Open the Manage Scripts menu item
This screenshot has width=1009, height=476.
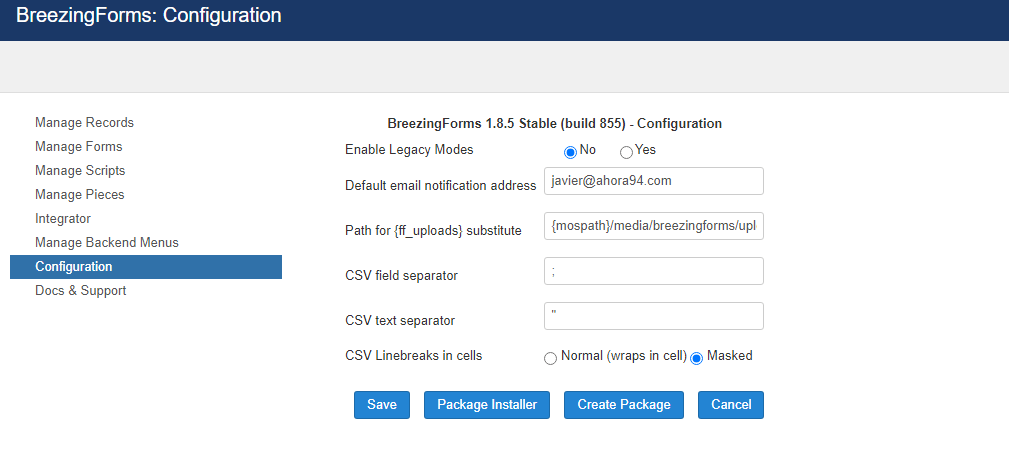click(x=80, y=170)
